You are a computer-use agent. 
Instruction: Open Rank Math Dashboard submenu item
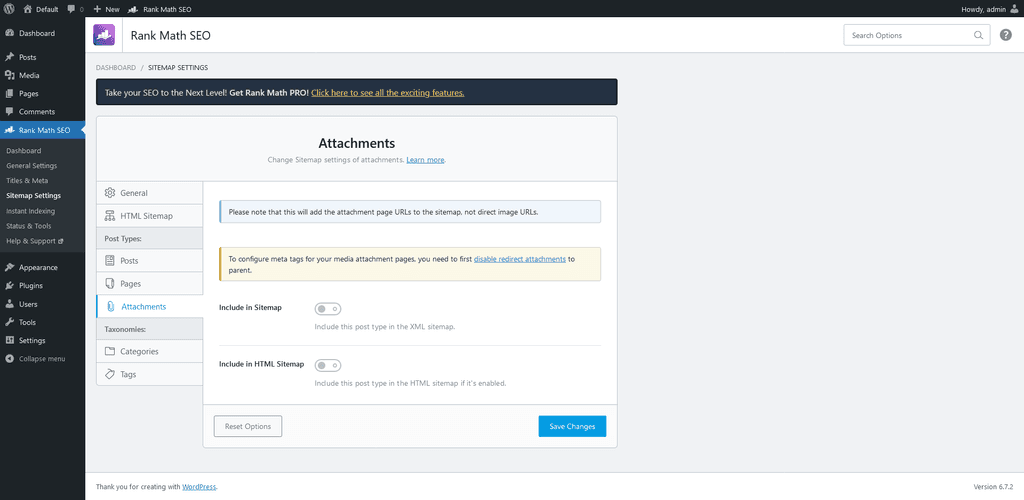tap(24, 151)
